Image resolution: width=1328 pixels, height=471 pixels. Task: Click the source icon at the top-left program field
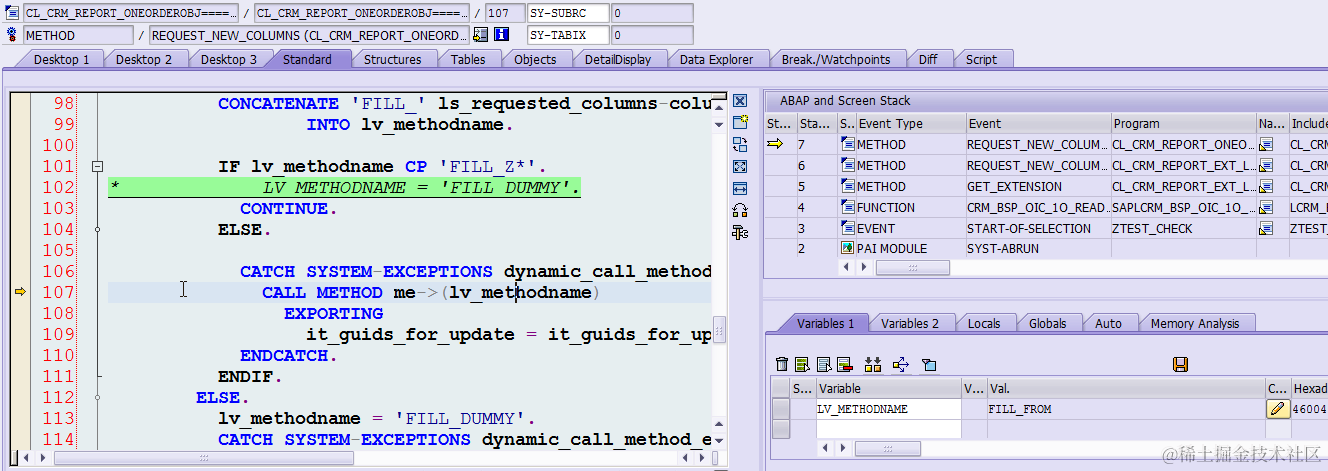tap(13, 13)
